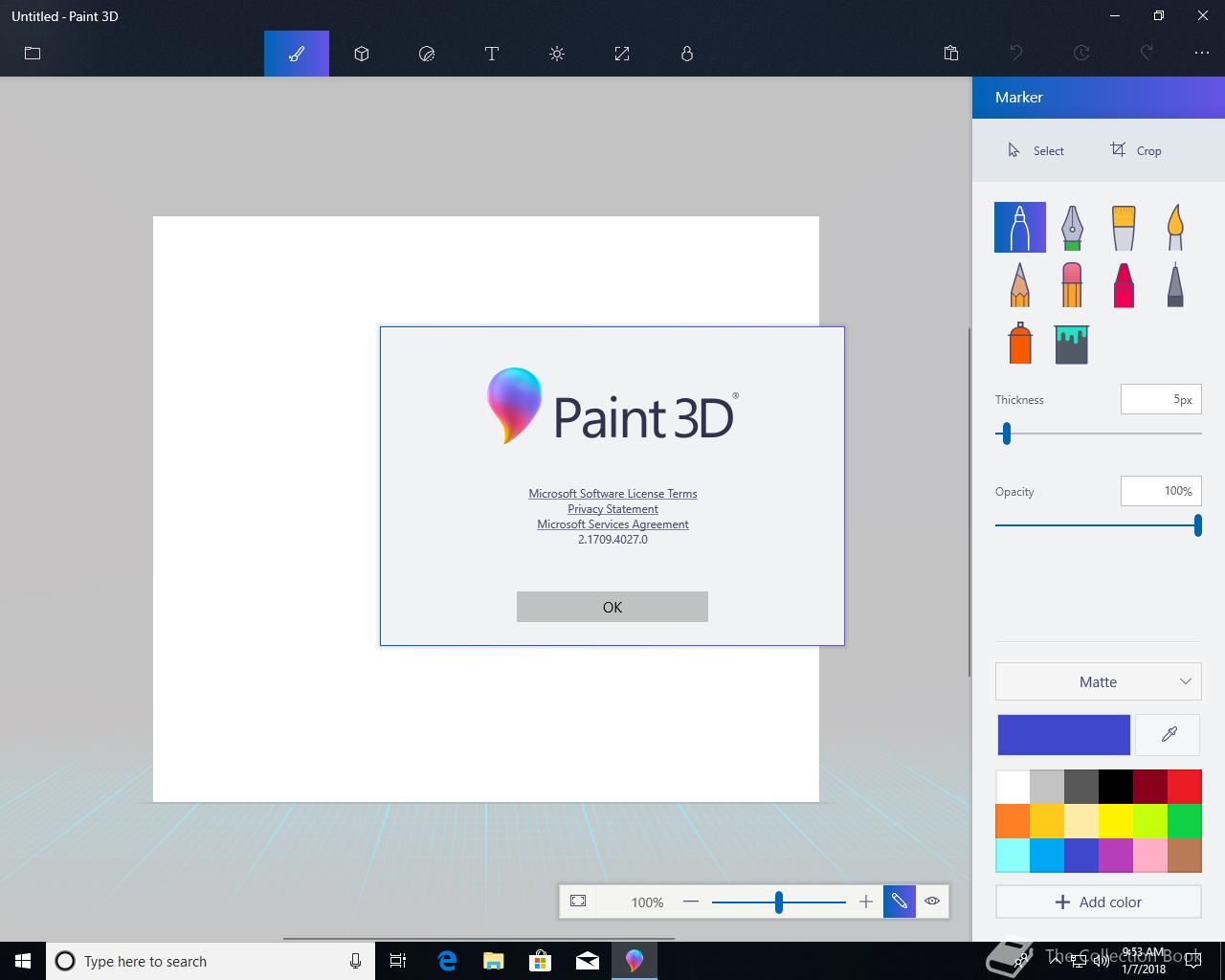Click the Opacity value field

1161,492
